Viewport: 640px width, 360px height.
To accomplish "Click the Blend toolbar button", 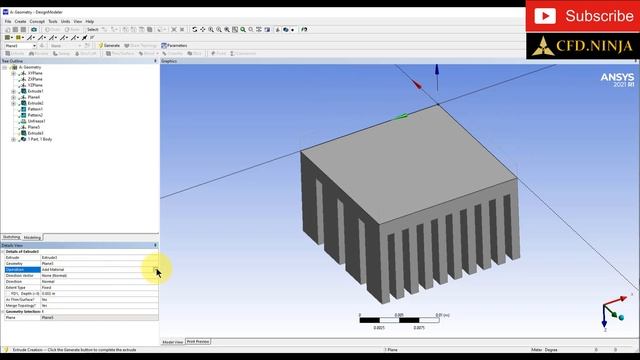I will pos(148,53).
